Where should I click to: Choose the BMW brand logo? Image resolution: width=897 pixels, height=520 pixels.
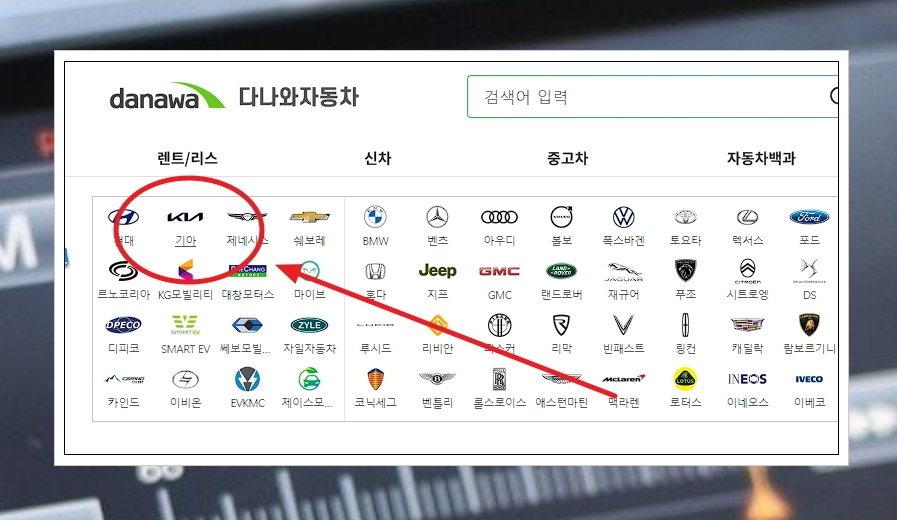tap(375, 217)
